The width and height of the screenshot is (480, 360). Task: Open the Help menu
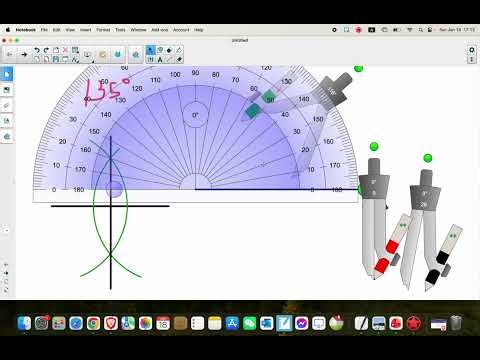coord(199,30)
